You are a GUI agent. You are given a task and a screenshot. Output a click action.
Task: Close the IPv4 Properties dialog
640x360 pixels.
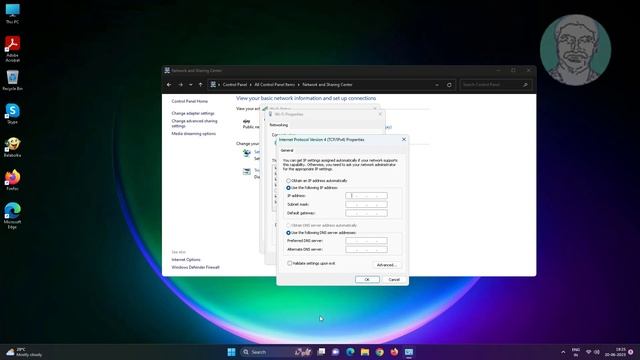click(x=404, y=139)
